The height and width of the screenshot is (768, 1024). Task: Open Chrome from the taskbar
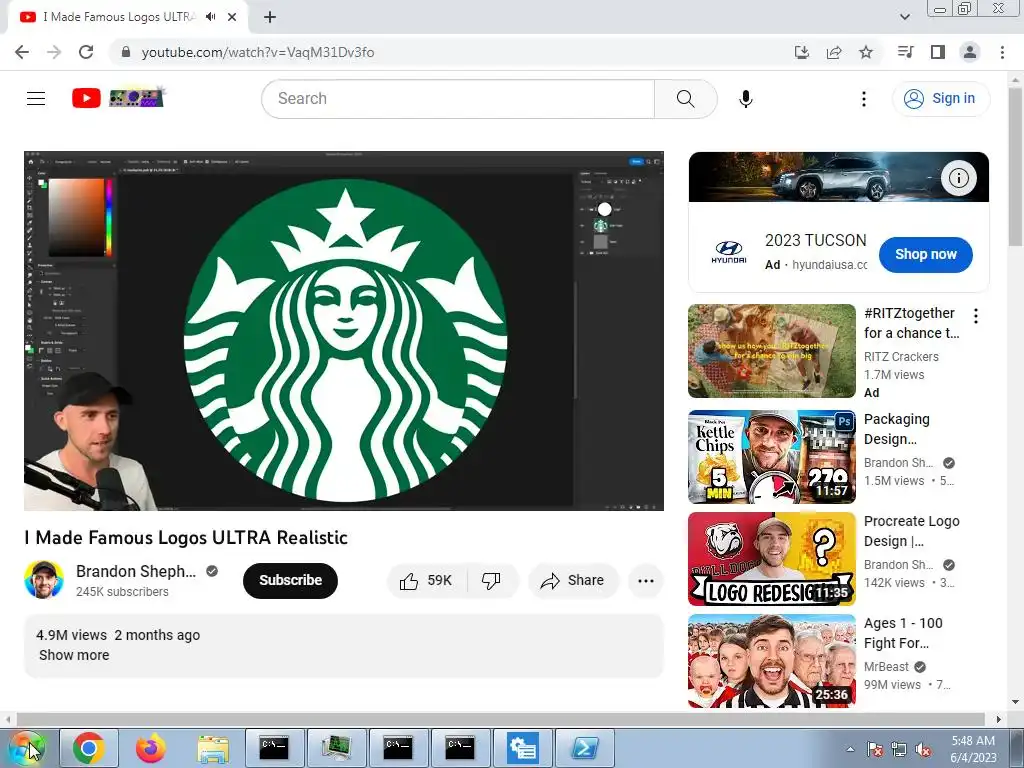tap(89, 748)
